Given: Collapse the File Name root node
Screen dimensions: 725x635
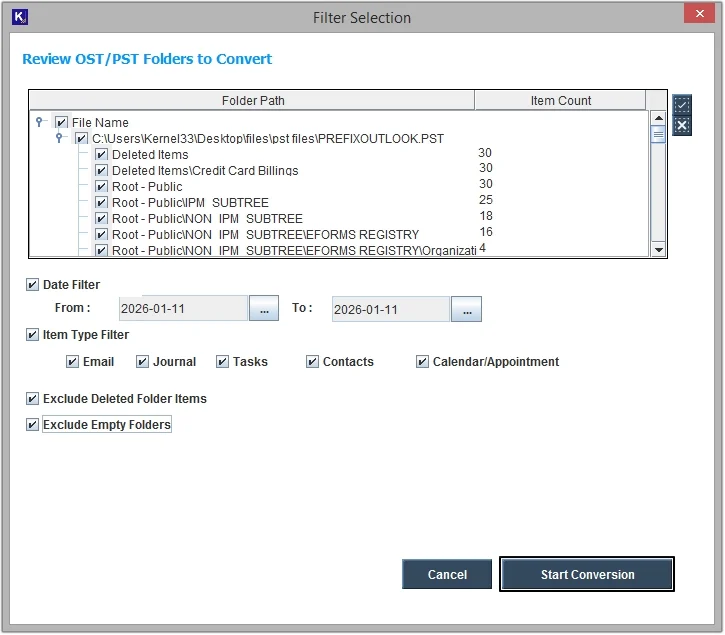Looking at the screenshot, I should tap(40, 121).
